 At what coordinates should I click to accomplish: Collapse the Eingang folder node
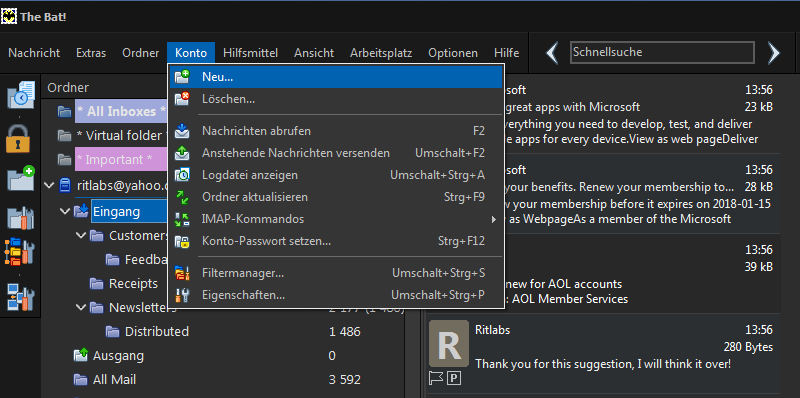click(x=65, y=211)
